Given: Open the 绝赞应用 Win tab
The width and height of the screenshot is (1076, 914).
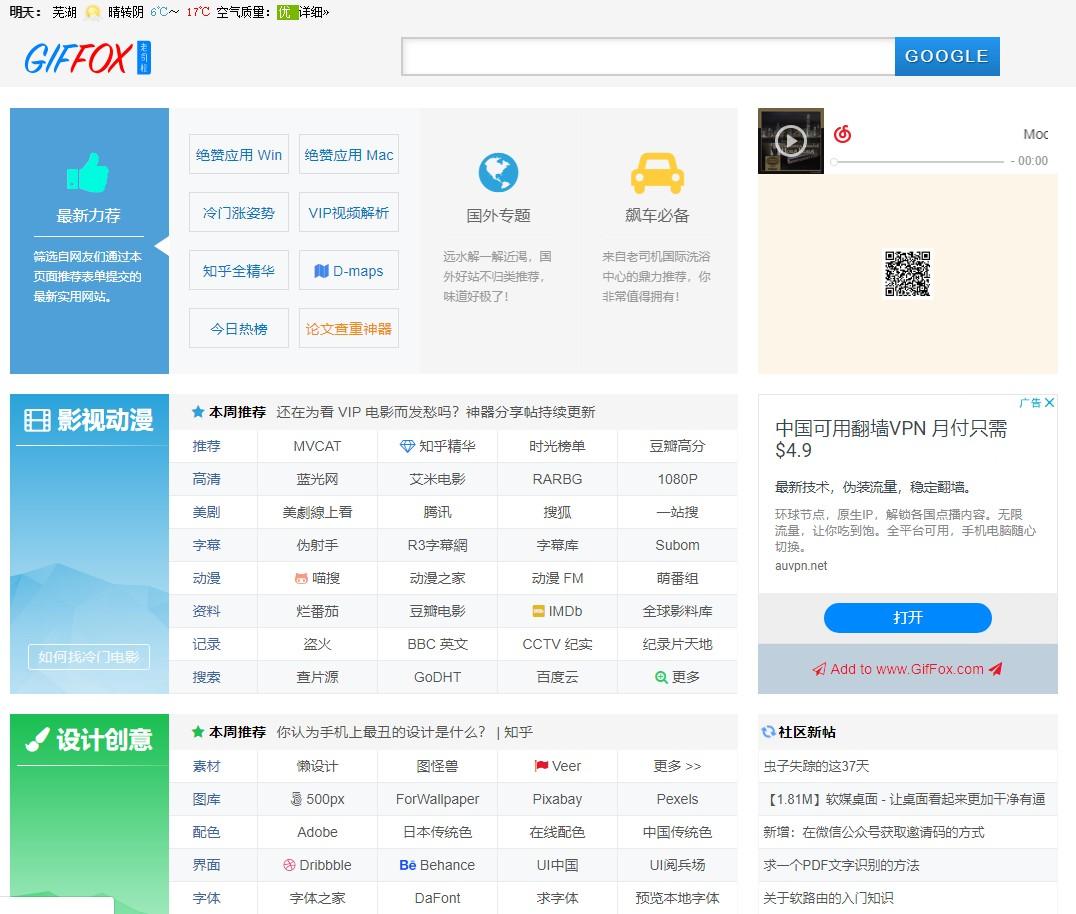Looking at the screenshot, I should 239,155.
